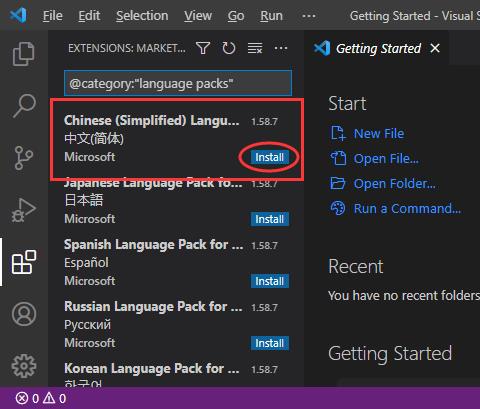Open the Explorer view in activity bar

click(x=23, y=54)
